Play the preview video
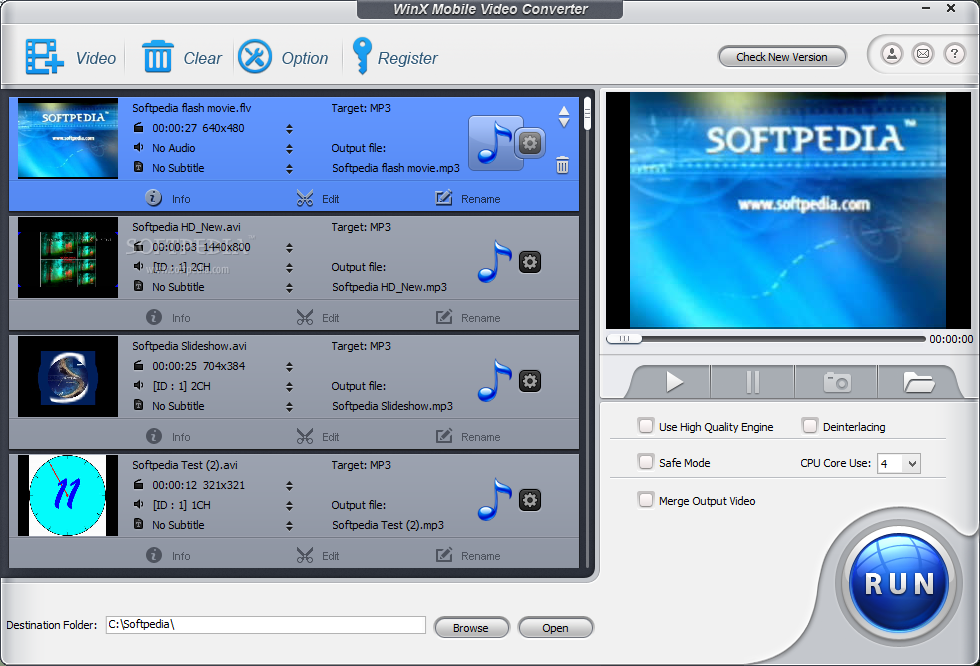Viewport: 980px width, 666px height. pyautogui.click(x=673, y=382)
